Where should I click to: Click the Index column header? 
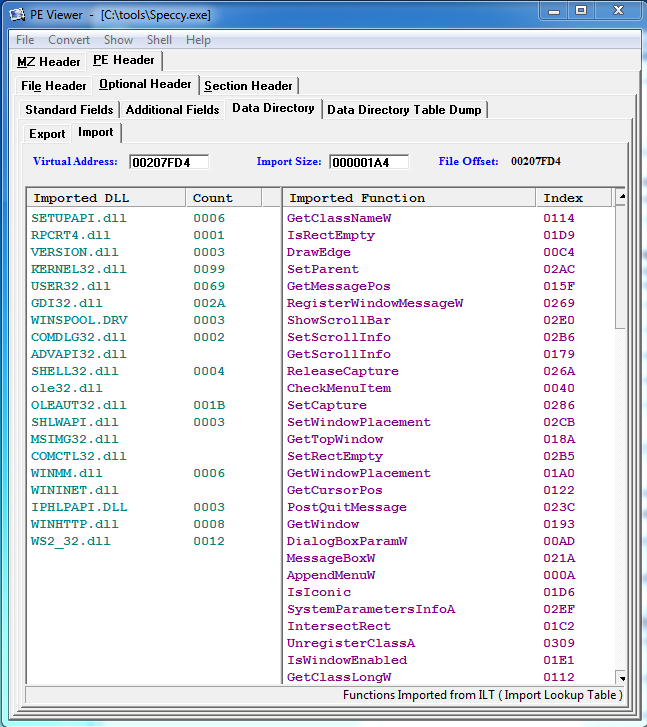tap(574, 198)
